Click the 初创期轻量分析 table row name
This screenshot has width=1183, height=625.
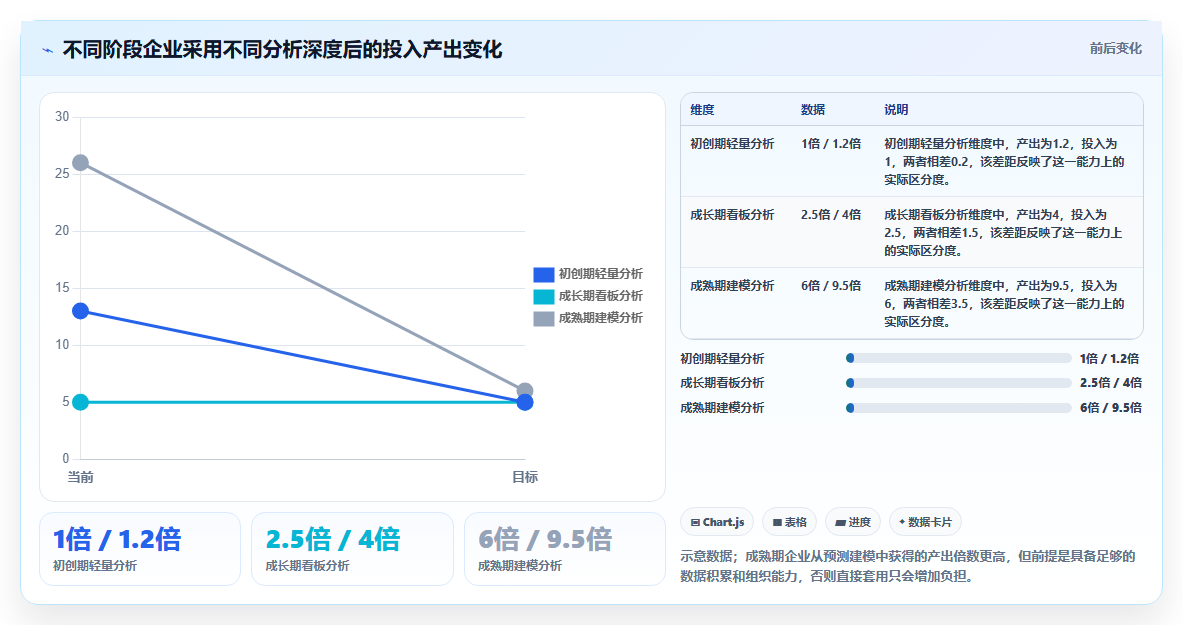732,143
